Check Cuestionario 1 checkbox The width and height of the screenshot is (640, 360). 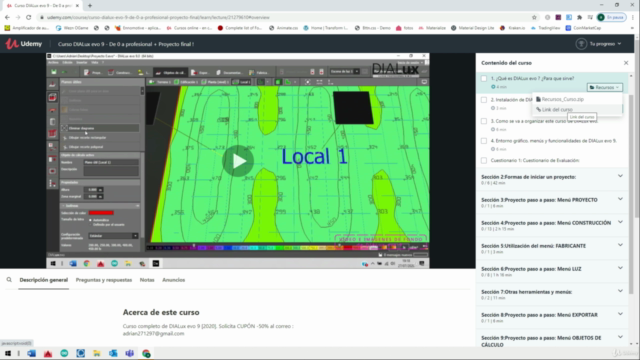[x=484, y=160]
